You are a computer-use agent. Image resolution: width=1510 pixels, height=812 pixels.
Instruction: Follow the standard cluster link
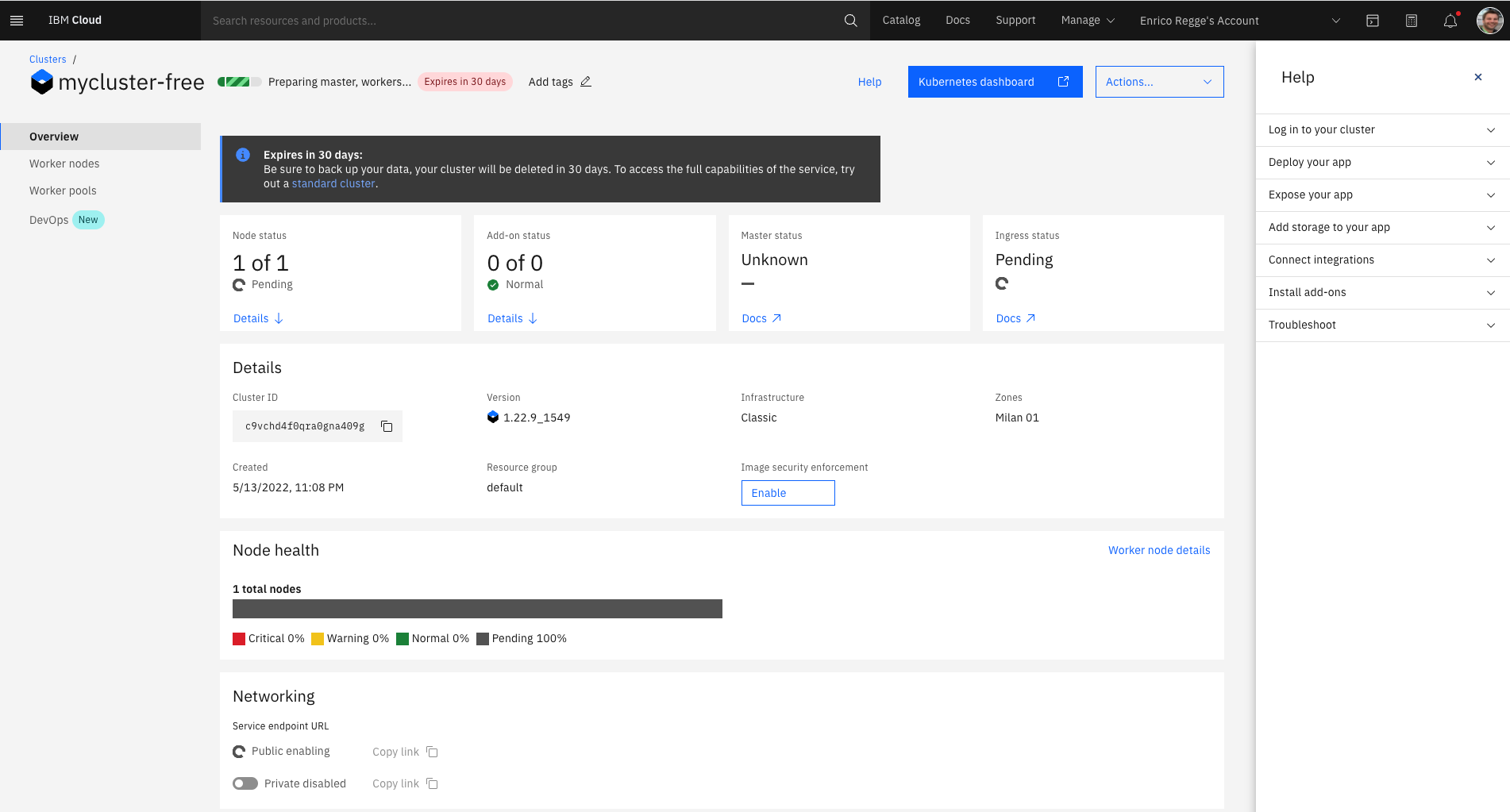[x=333, y=183]
